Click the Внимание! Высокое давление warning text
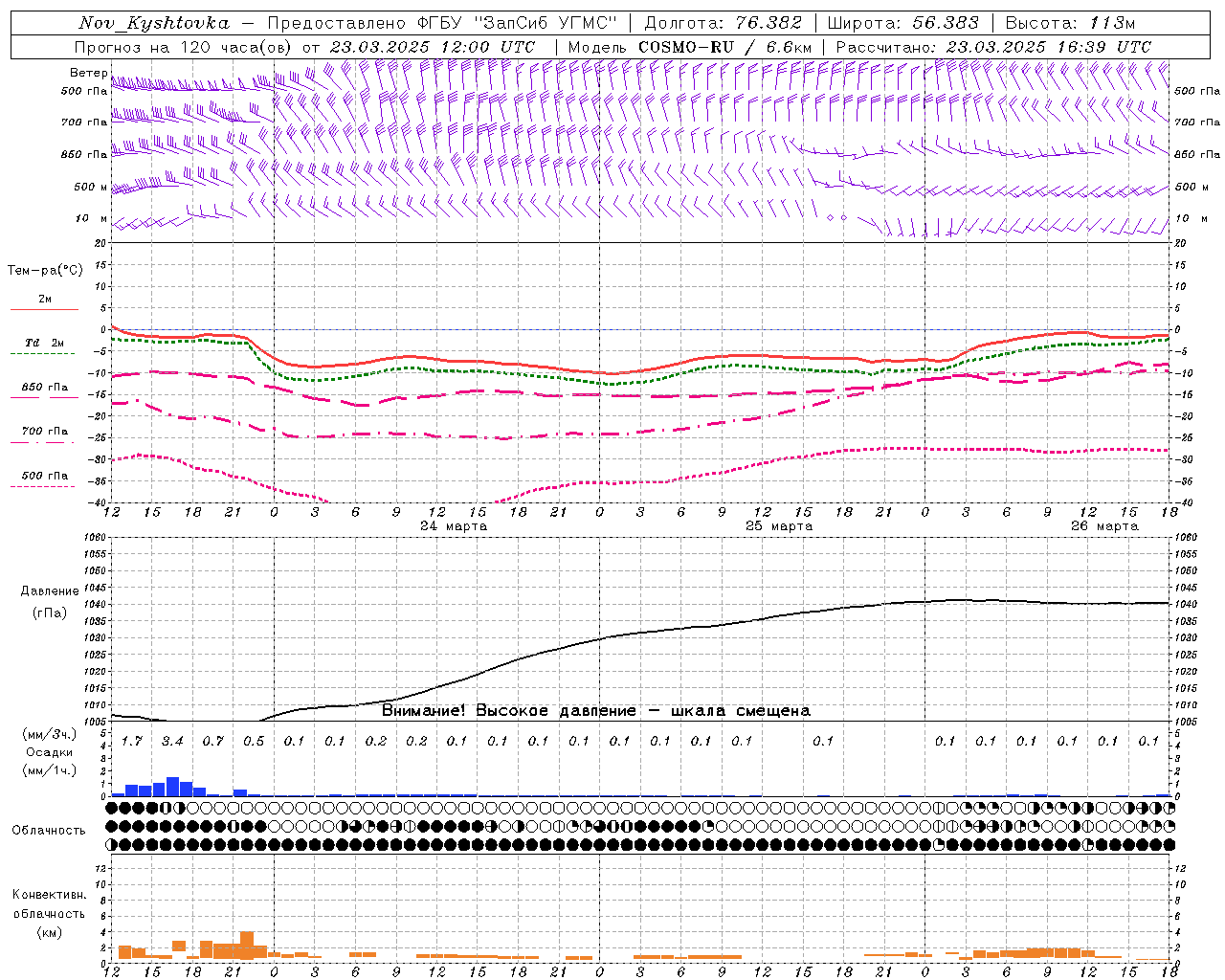 tap(596, 710)
